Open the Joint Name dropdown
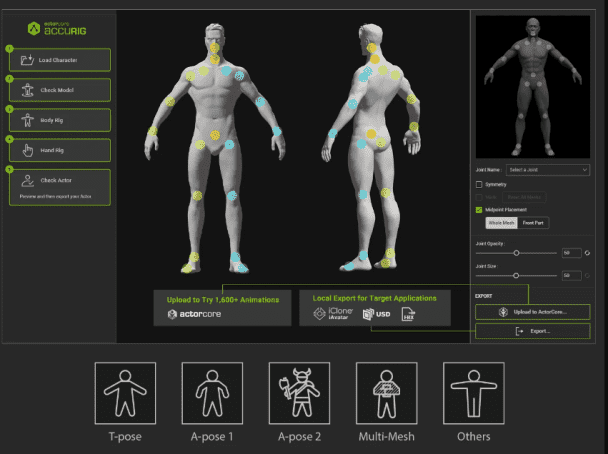Image resolution: width=608 pixels, height=454 pixels. coord(548,170)
